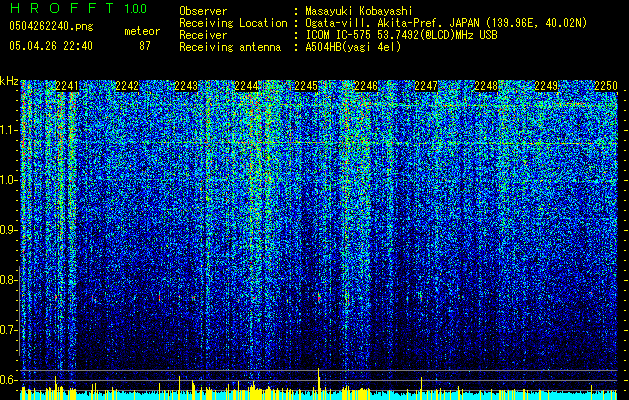Select the filename 0504262240.png
This screenshot has width=629, height=400.
click(51, 26)
